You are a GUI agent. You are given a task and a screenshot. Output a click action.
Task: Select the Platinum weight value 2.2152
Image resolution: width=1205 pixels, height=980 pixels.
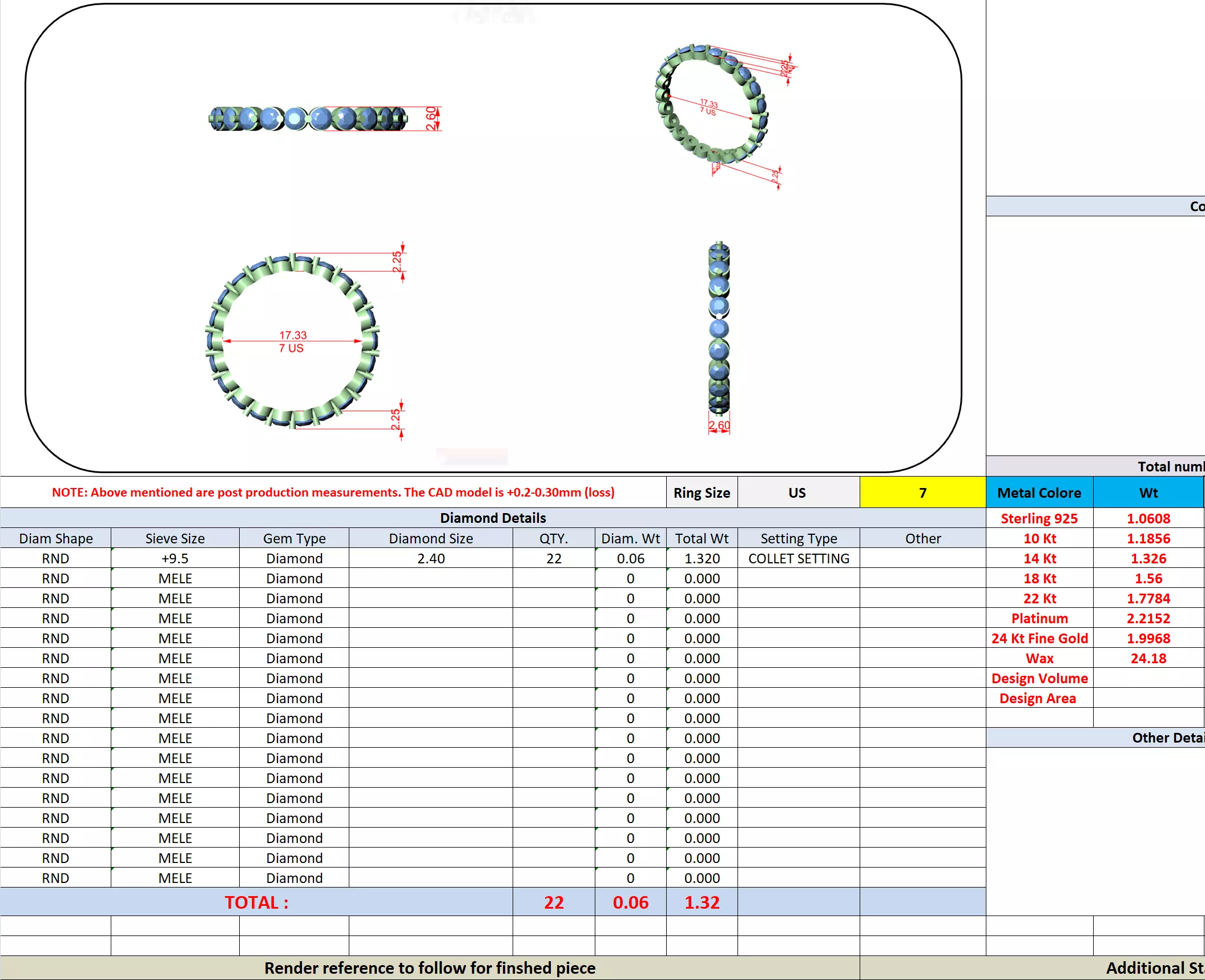[1148, 618]
